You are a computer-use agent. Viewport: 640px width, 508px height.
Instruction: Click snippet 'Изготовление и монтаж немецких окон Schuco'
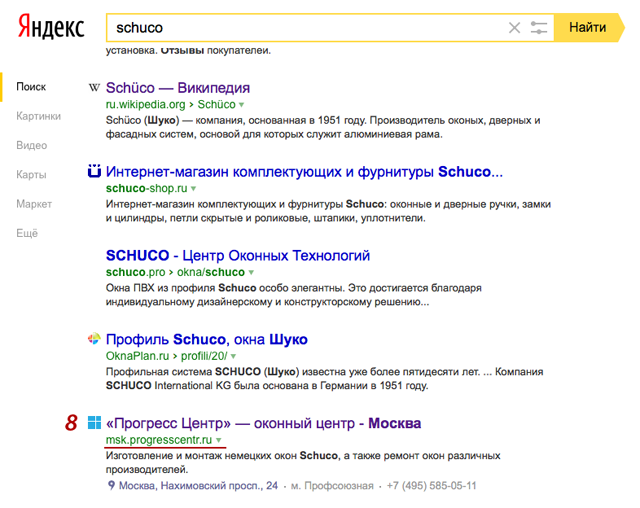pyautogui.click(x=222, y=455)
